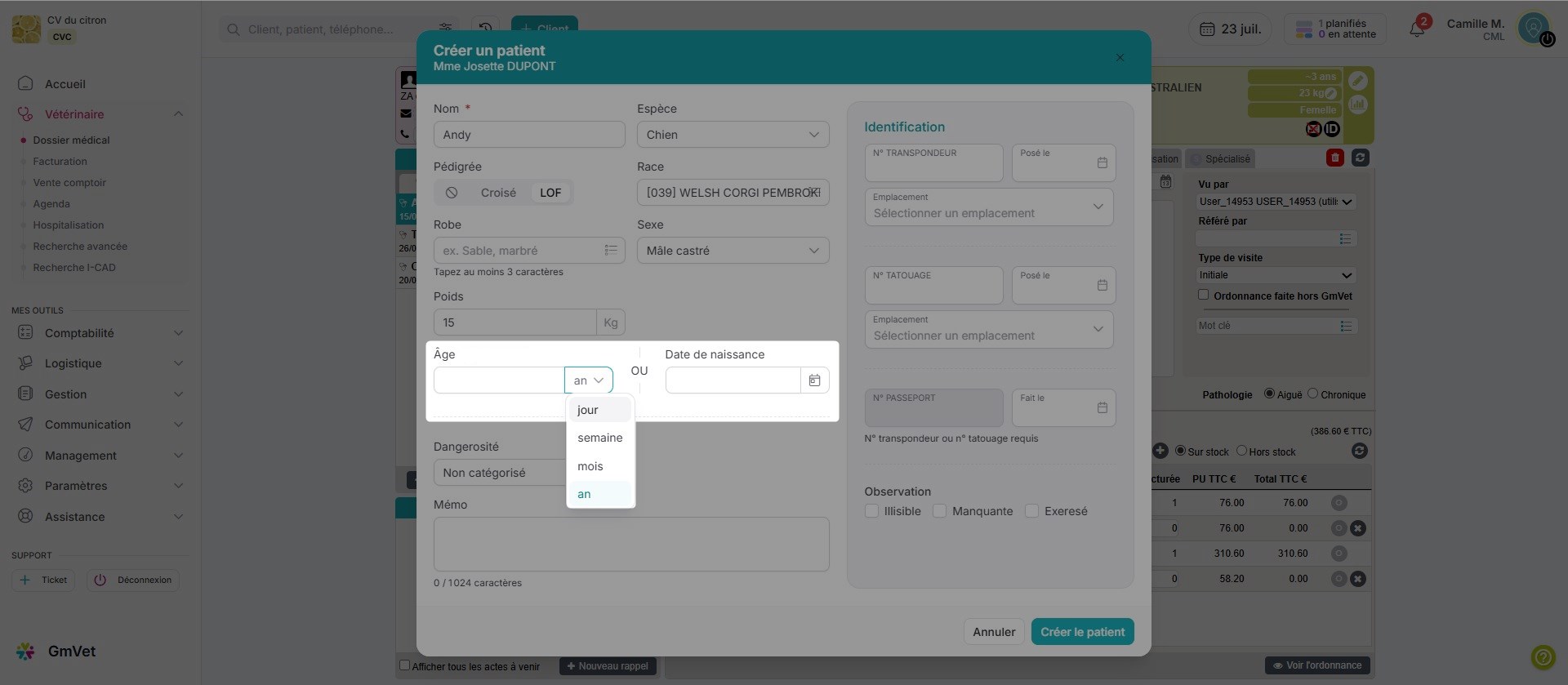Open the Espèce dropdown showing Chien

point(733,135)
